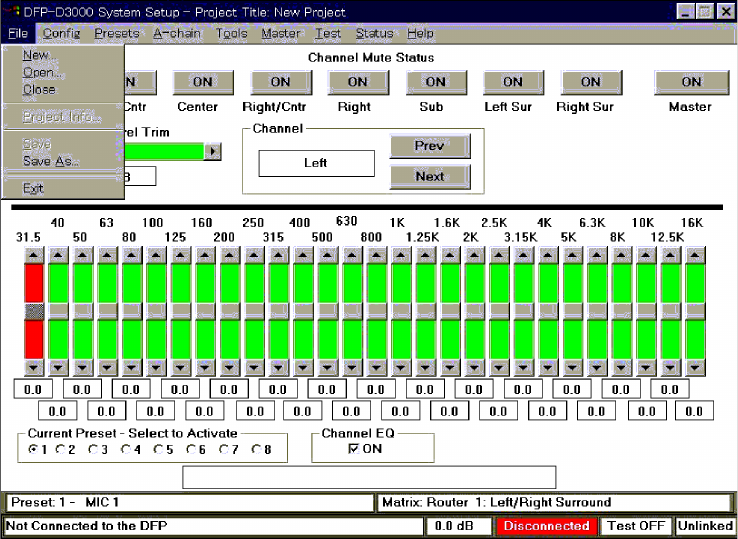Toggle the Master mute ON button

tap(691, 82)
